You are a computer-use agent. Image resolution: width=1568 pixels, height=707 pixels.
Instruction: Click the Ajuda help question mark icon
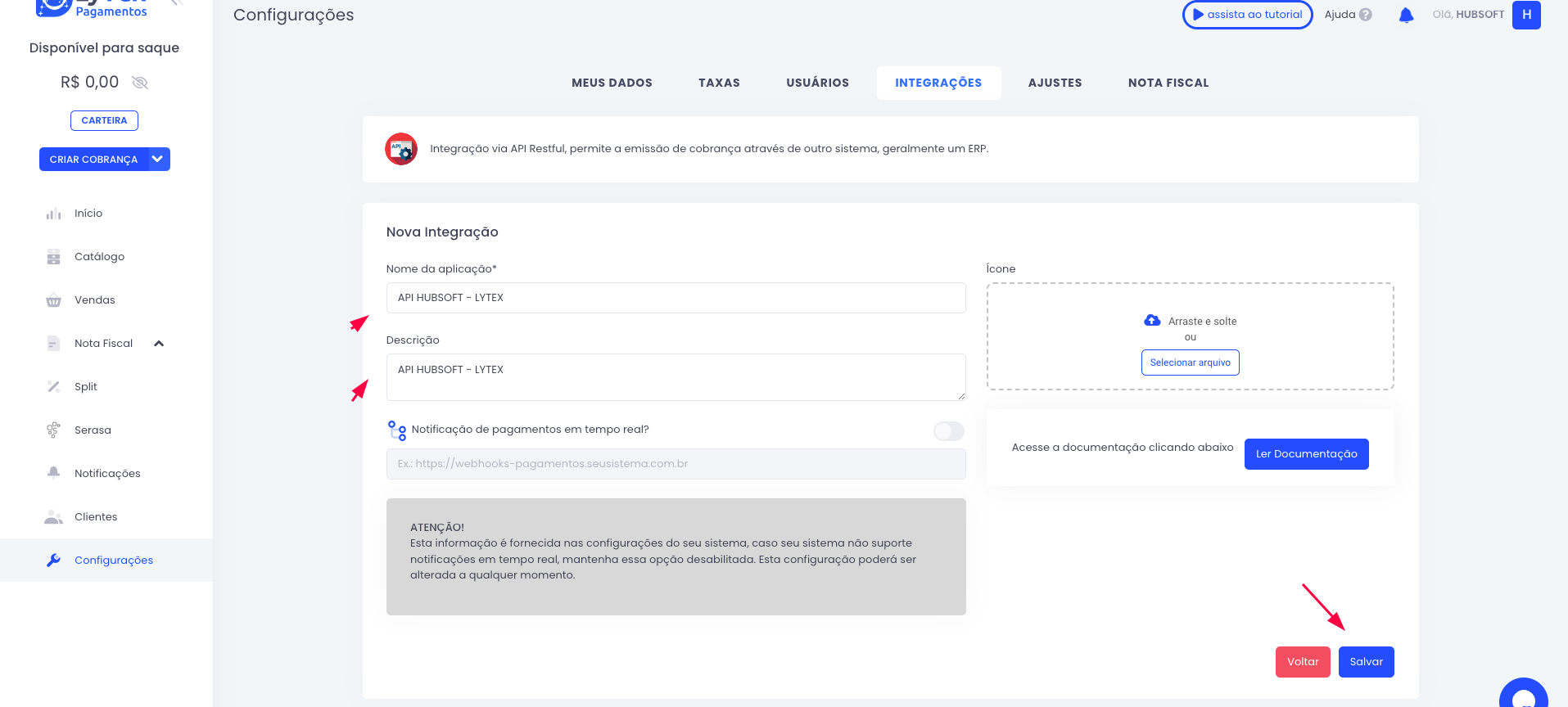click(1365, 15)
